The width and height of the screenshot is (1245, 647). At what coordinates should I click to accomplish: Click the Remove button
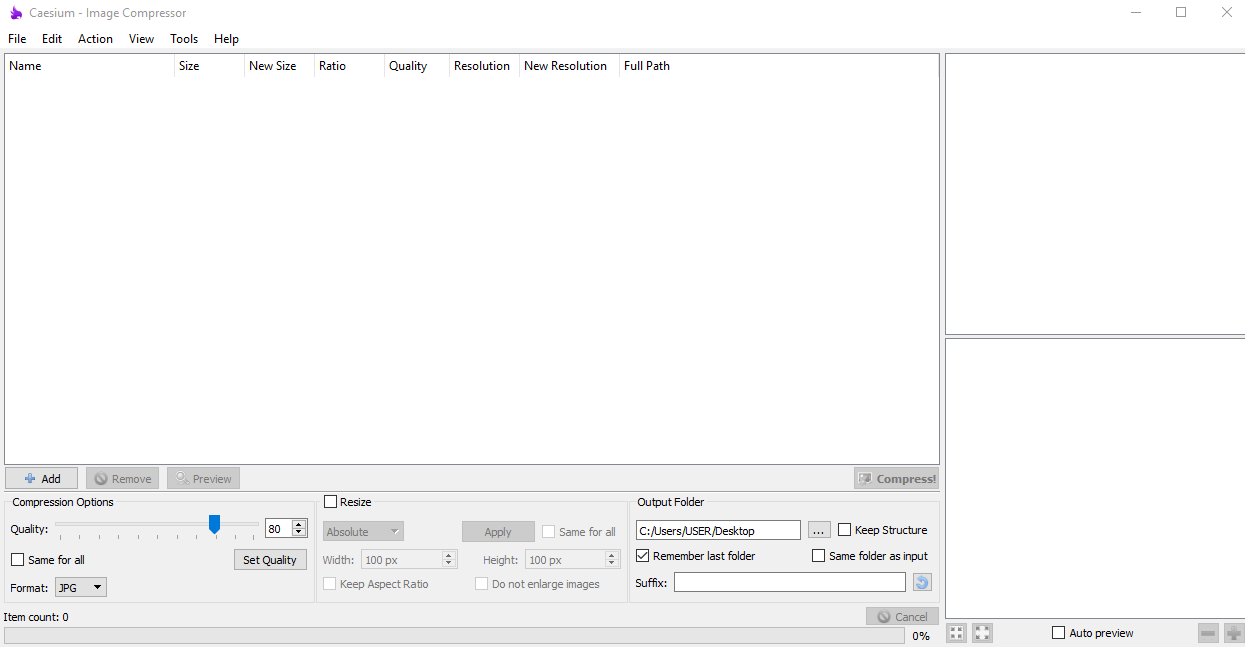122,479
